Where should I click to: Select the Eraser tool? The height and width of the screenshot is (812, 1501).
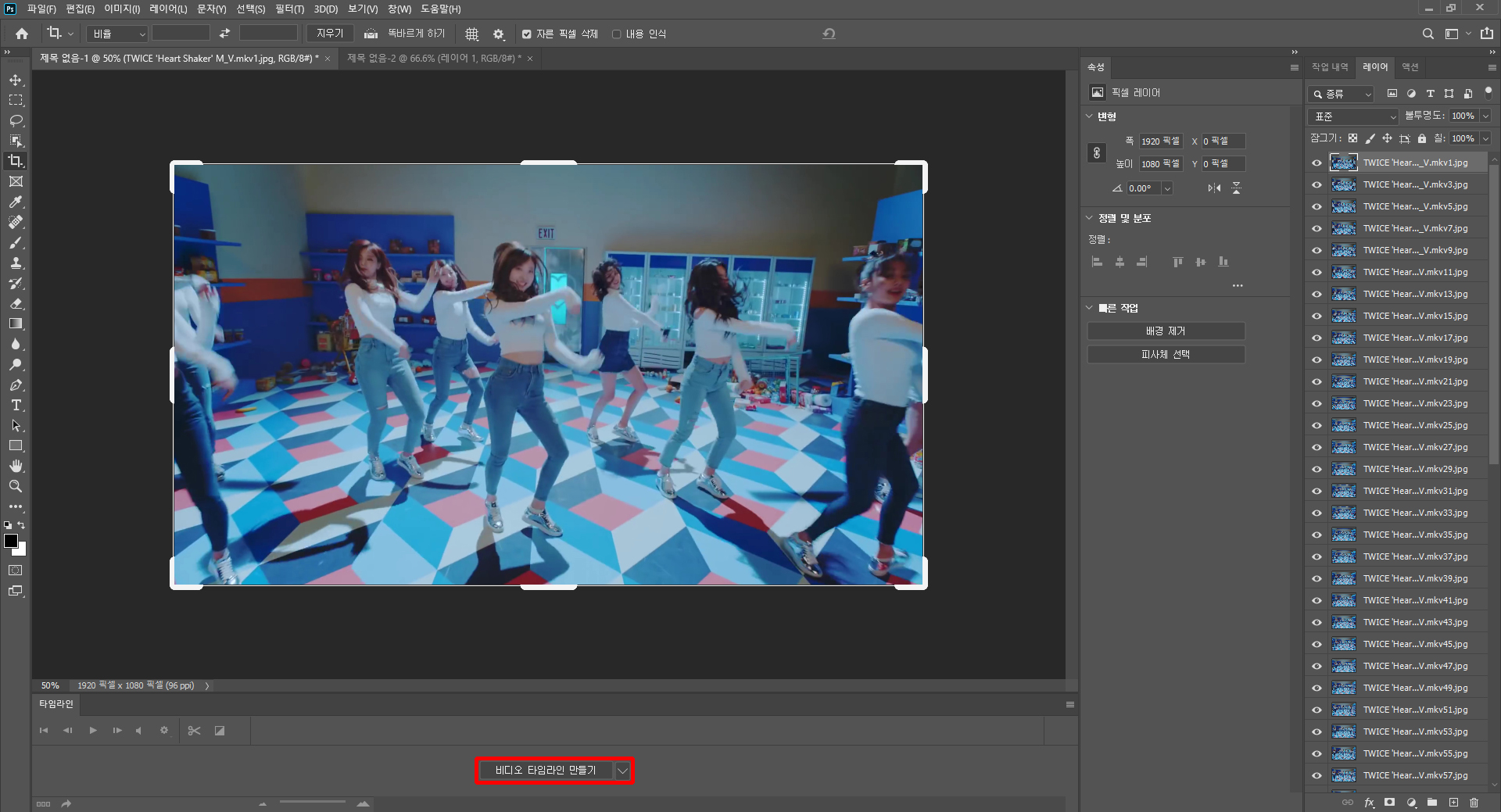coord(16,303)
